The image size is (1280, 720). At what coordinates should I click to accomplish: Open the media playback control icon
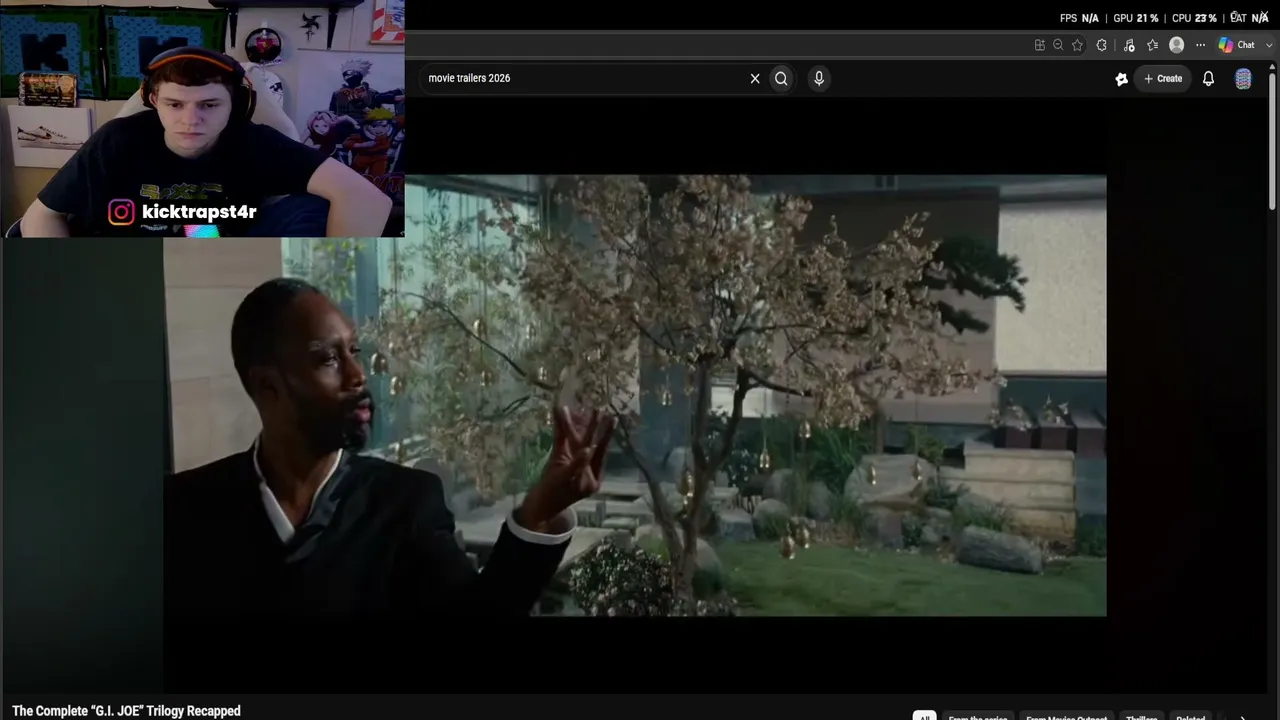point(1129,45)
